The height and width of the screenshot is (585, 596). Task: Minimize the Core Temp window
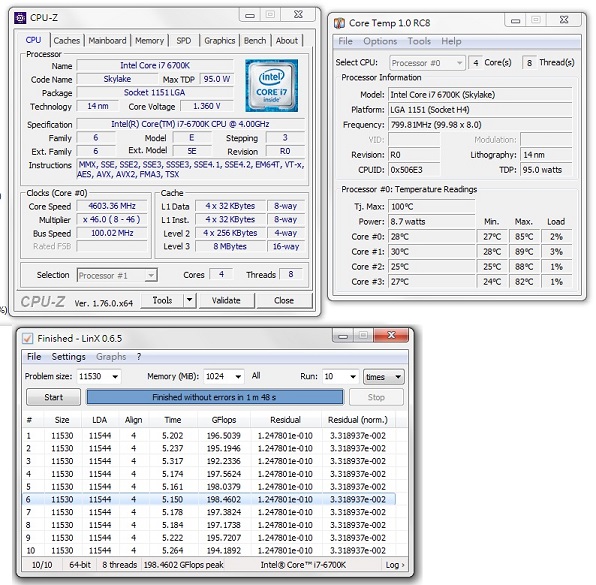click(515, 21)
